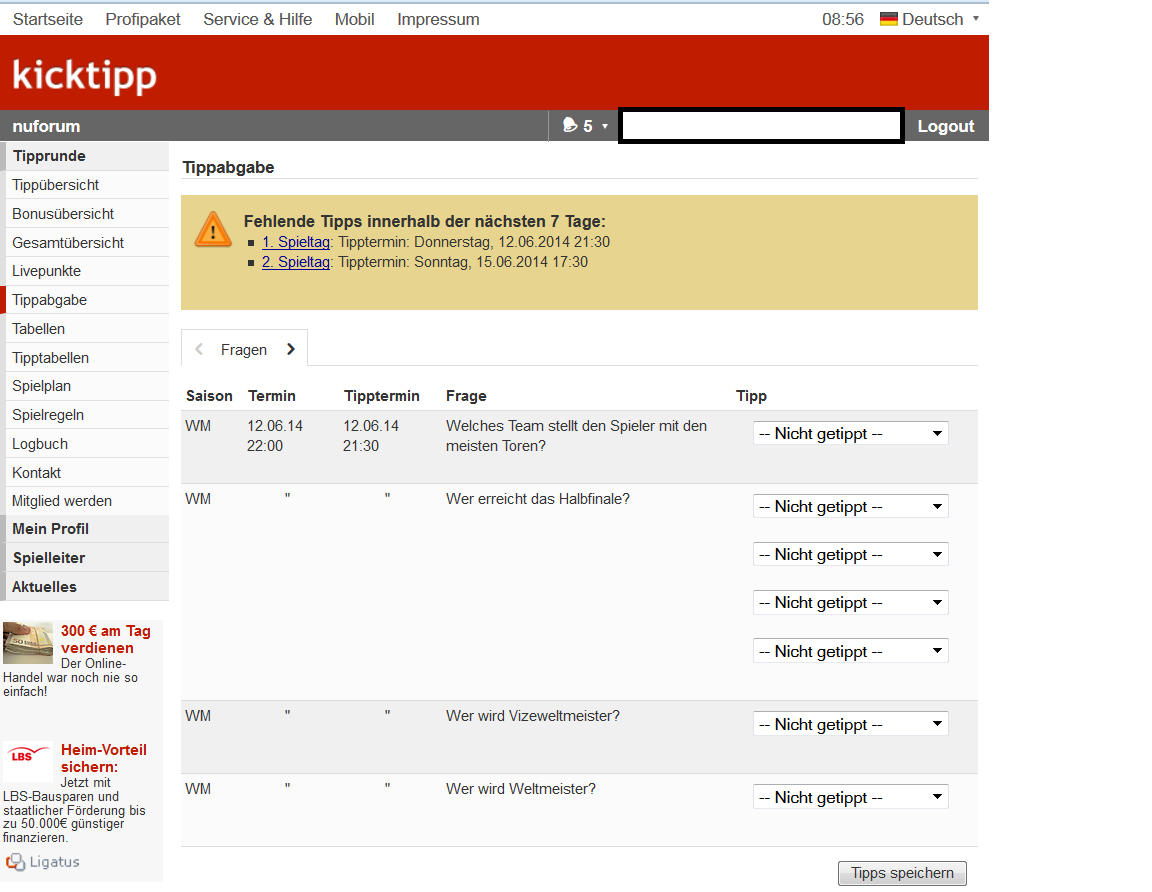Open the 1. Spieltag link
1152x892 pixels.
(x=296, y=242)
